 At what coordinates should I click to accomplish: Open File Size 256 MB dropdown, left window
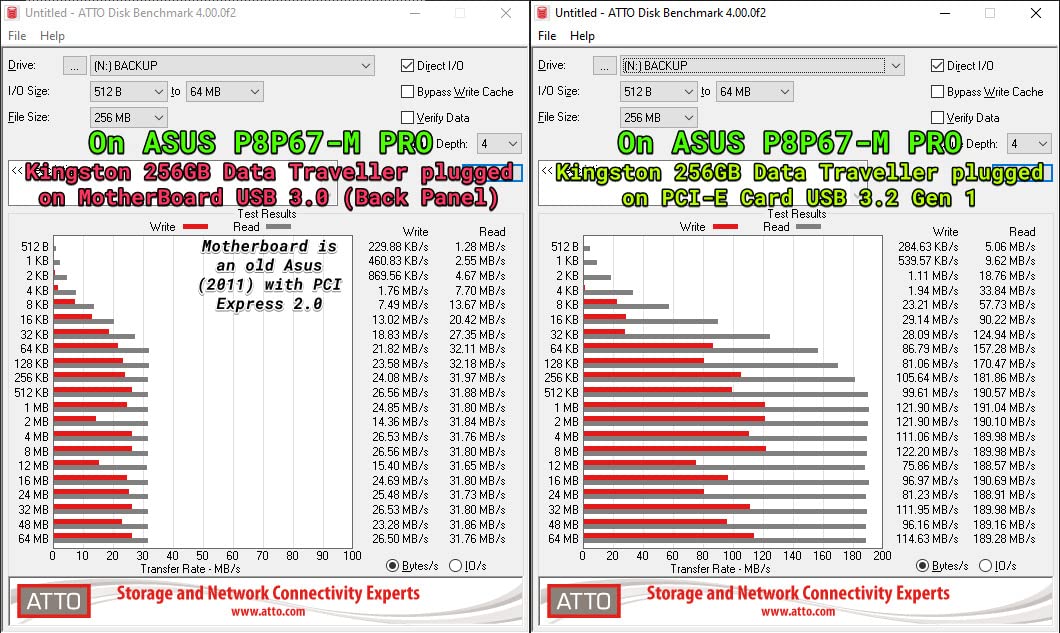coord(128,118)
